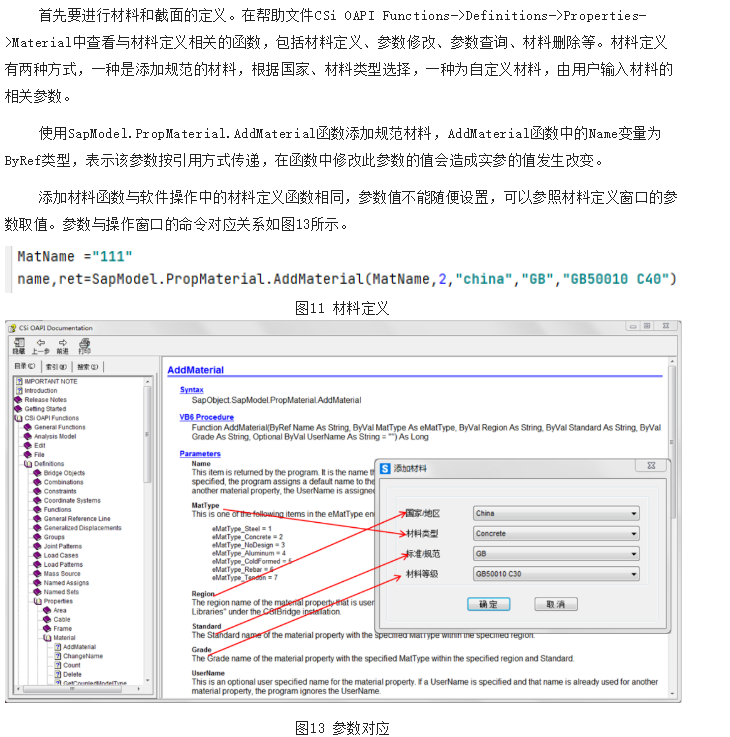Click the Hide (隐藏) toolbar icon
Viewport: 730px width, 737px height.
(18, 342)
